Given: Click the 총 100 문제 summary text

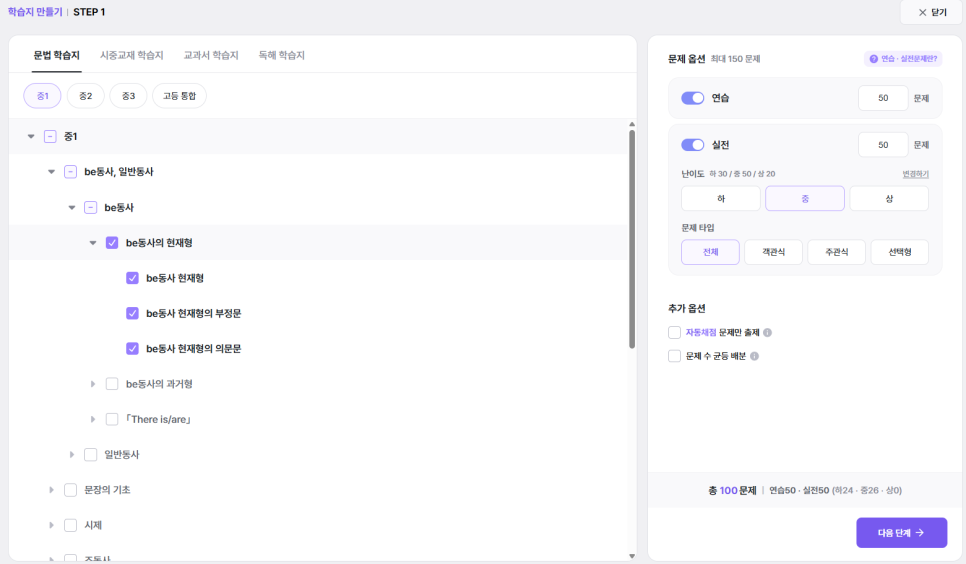Looking at the screenshot, I should coord(732,491).
